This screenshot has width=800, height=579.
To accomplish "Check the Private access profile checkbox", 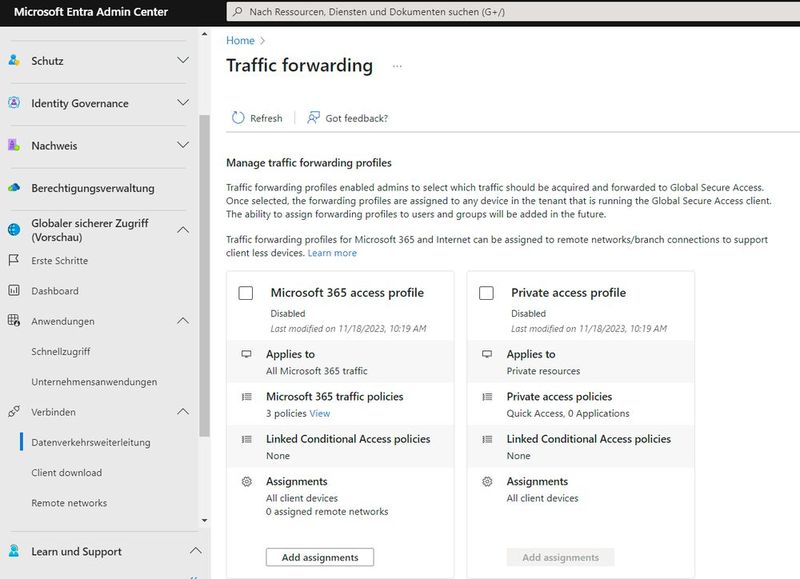I will pos(485,292).
